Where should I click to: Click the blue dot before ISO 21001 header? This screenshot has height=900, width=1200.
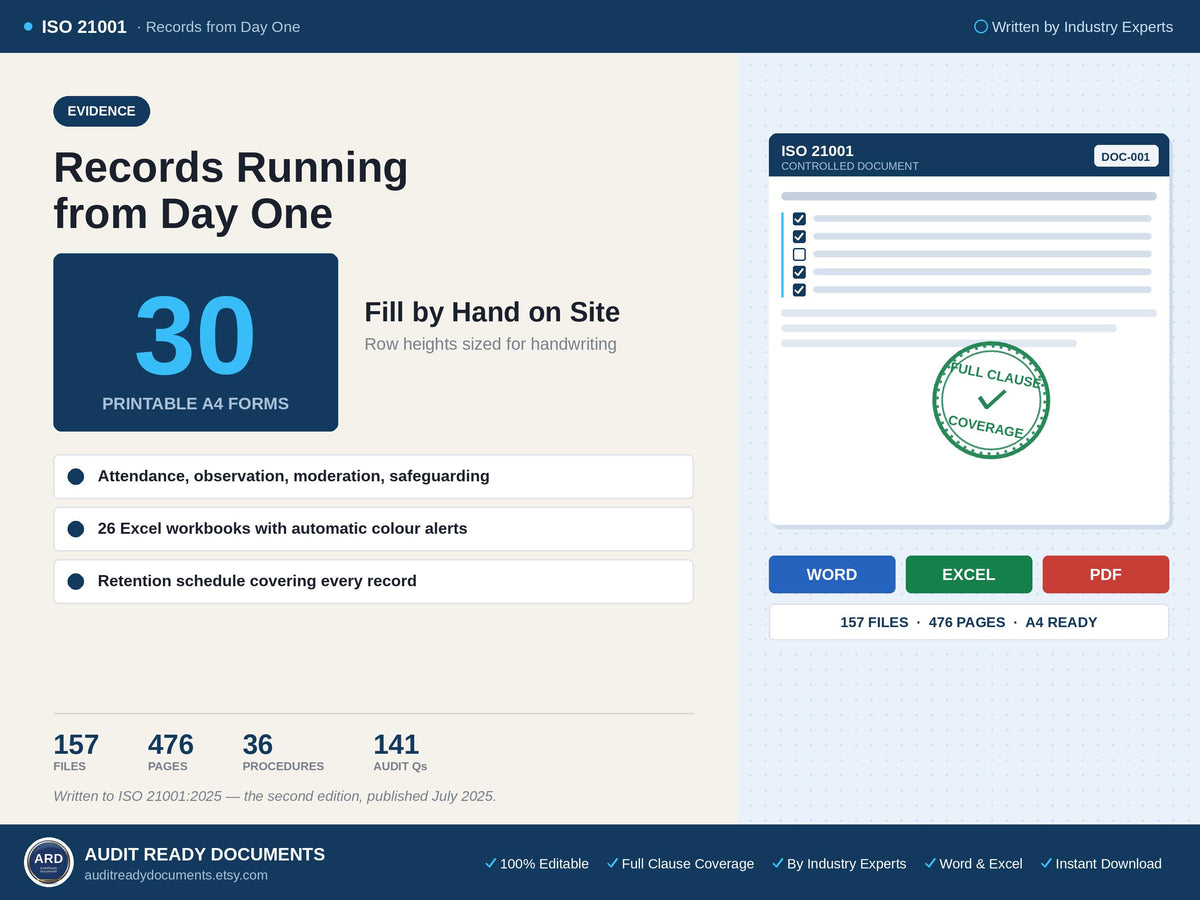click(28, 27)
